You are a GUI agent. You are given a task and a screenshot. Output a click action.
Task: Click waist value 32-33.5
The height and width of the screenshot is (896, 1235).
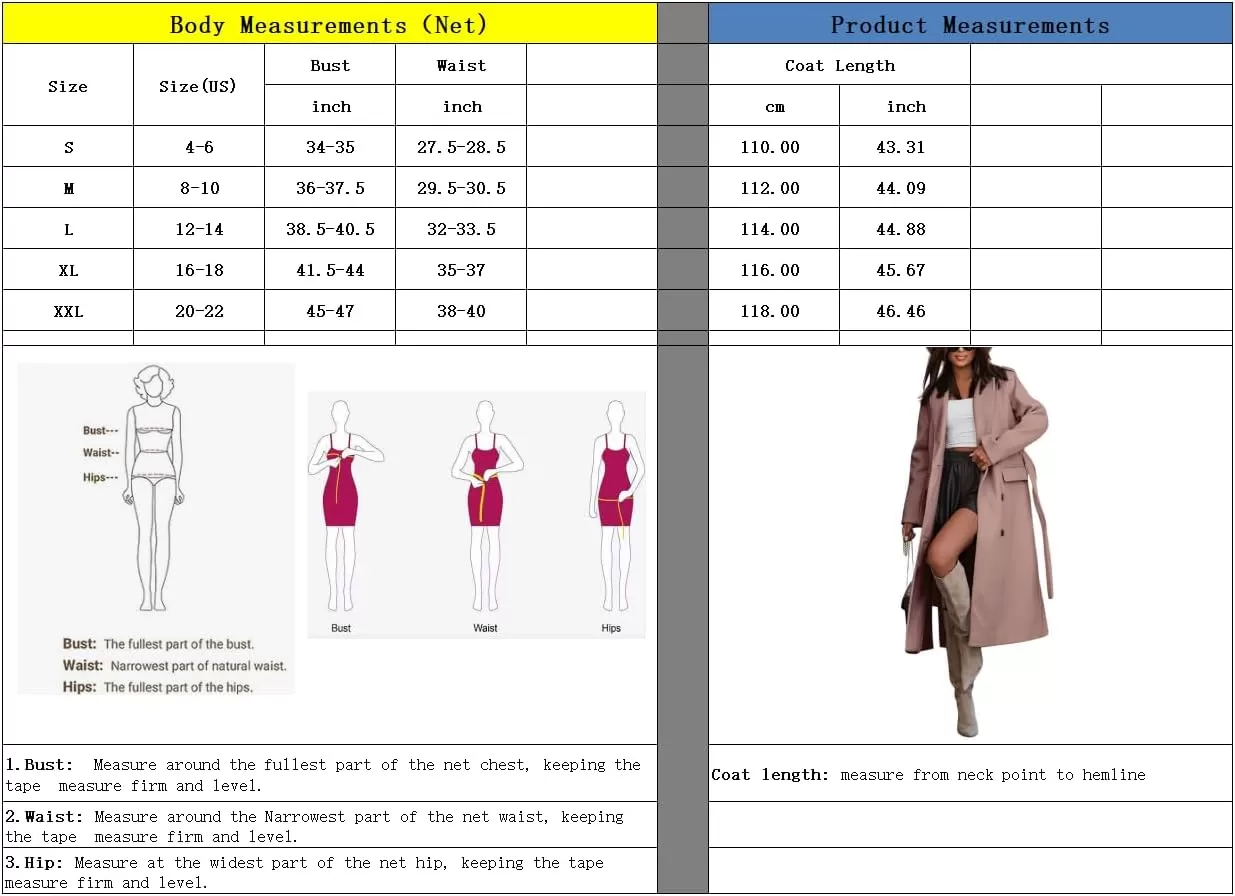tap(461, 229)
